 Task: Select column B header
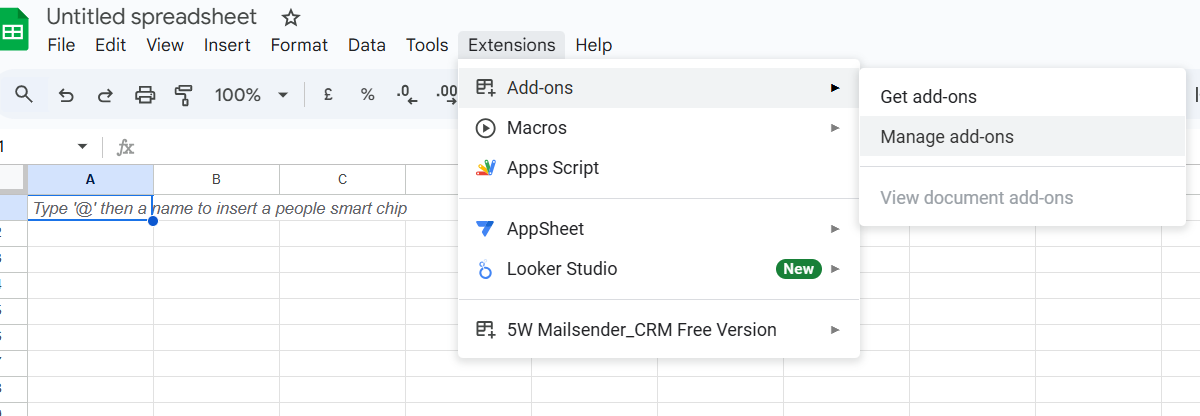coord(216,180)
